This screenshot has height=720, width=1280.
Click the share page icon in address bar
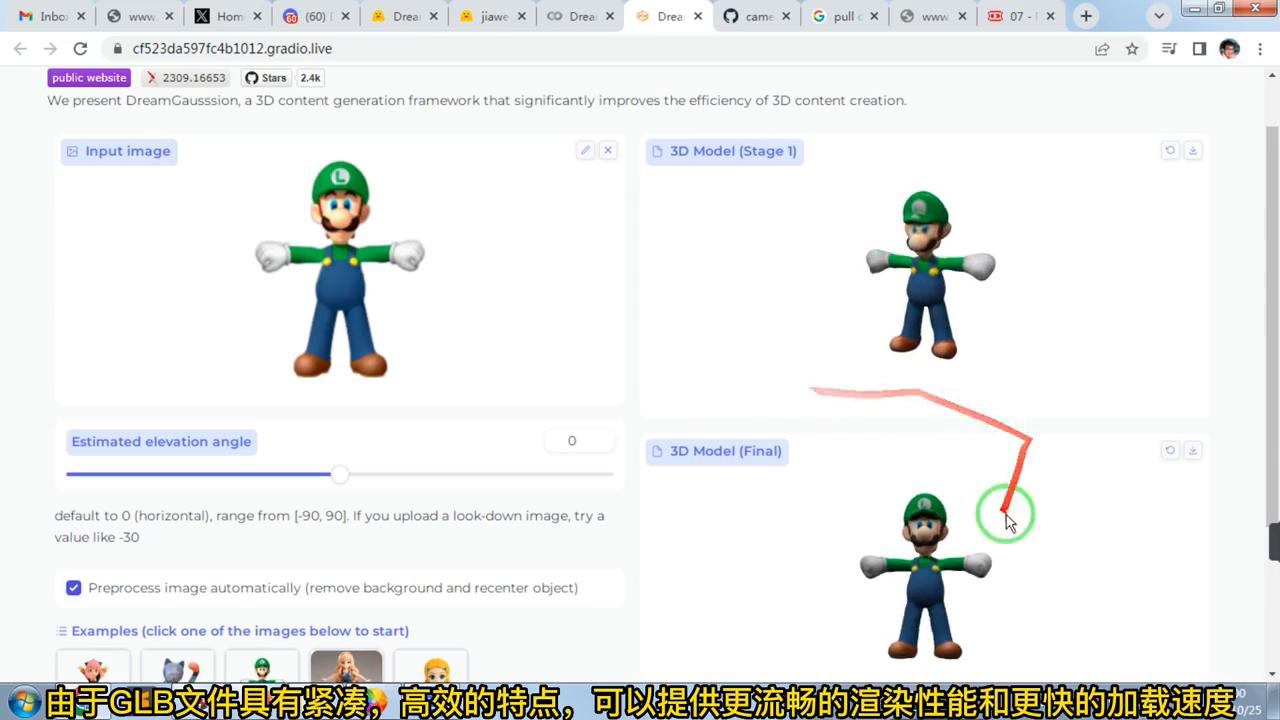click(x=1102, y=49)
